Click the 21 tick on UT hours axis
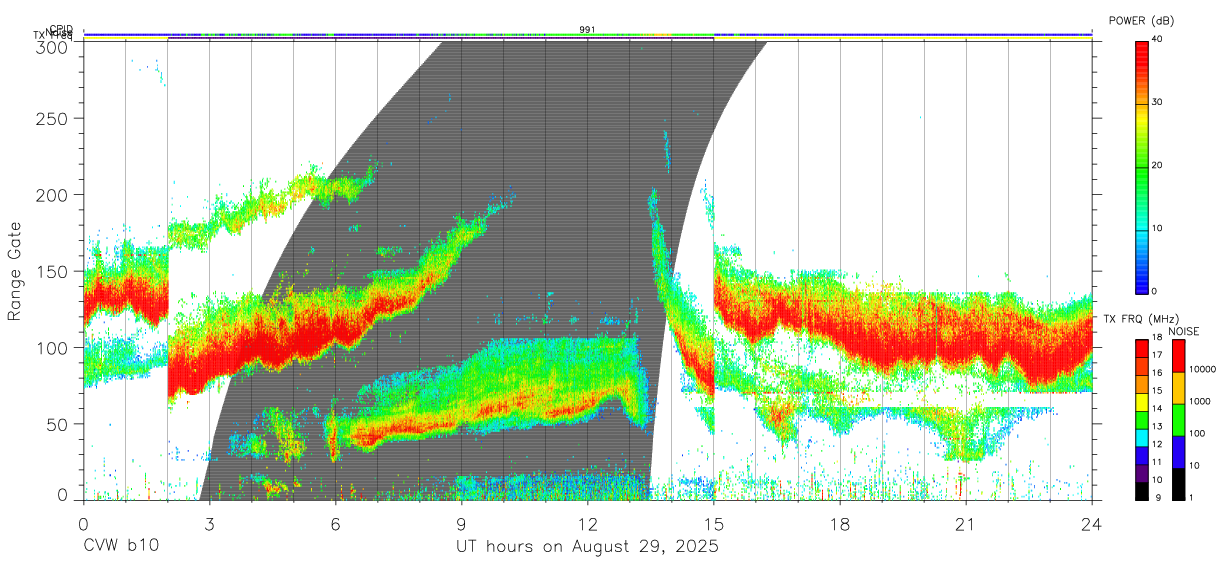The height and width of the screenshot is (567, 1228). [x=965, y=523]
